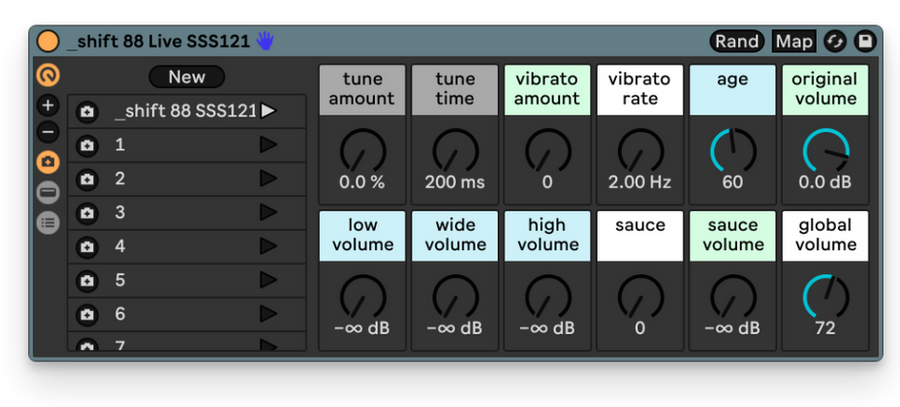
Task: Click the device title _shift 88 Live SSS121
Action: point(158,41)
